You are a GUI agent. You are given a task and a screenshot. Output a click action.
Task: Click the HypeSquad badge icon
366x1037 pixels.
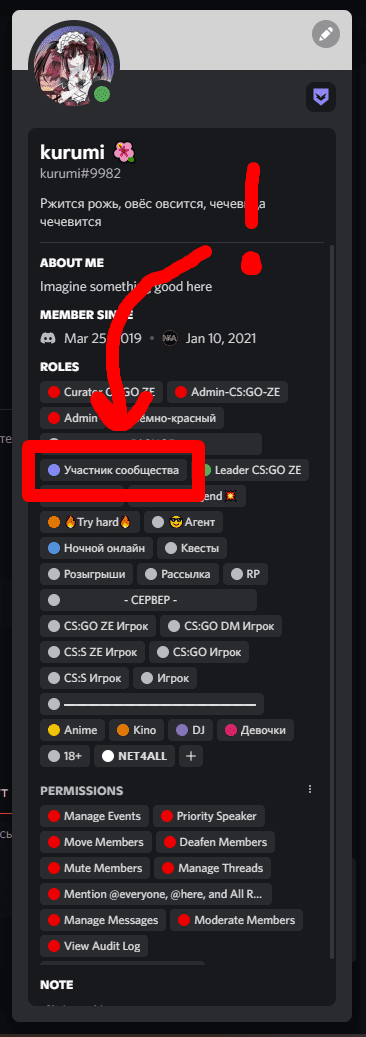[x=321, y=97]
